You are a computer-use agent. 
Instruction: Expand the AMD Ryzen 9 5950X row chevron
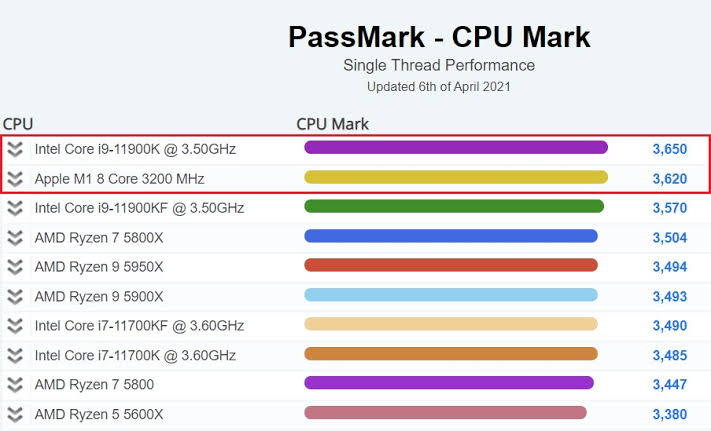click(15, 267)
